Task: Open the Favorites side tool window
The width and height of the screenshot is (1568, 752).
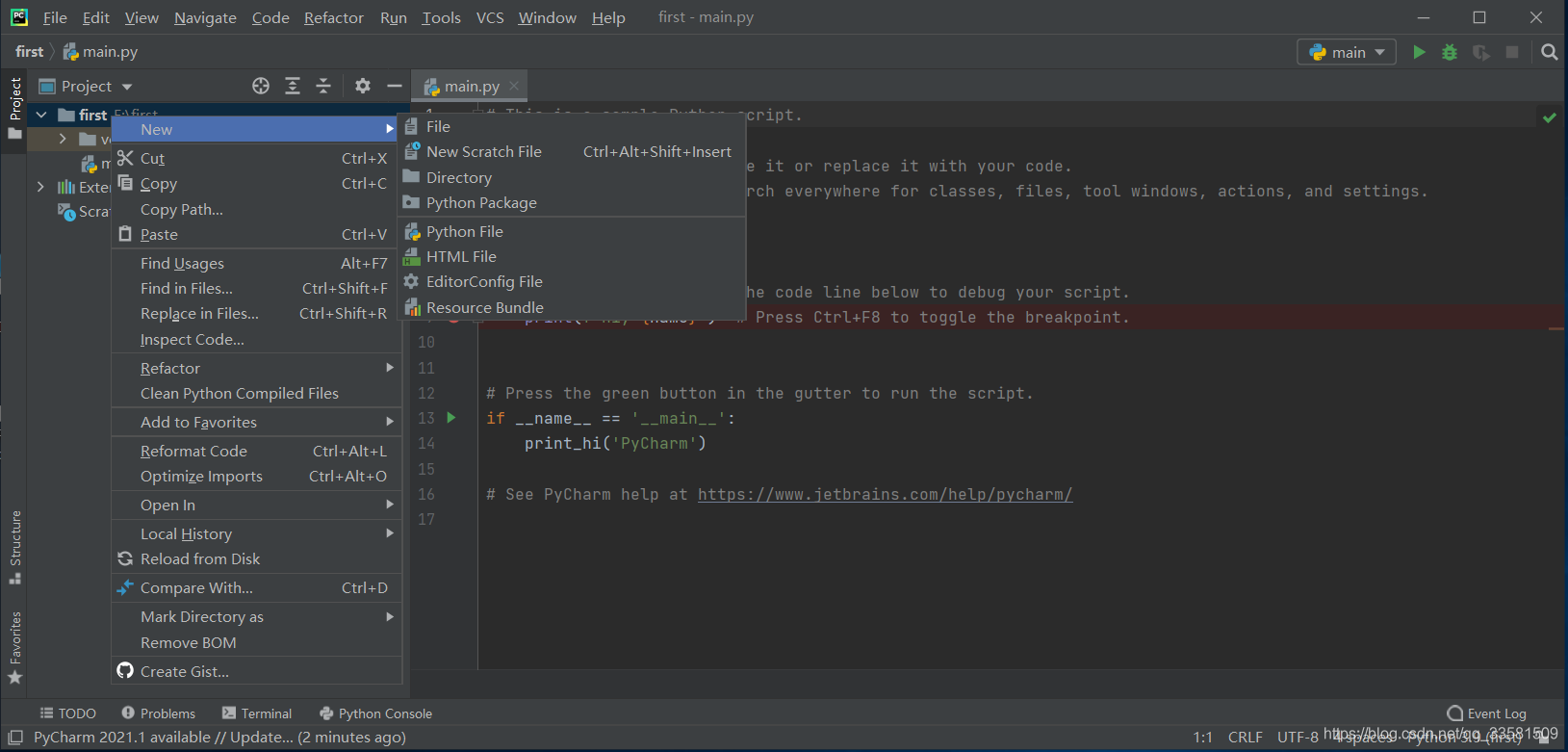Action: point(14,647)
